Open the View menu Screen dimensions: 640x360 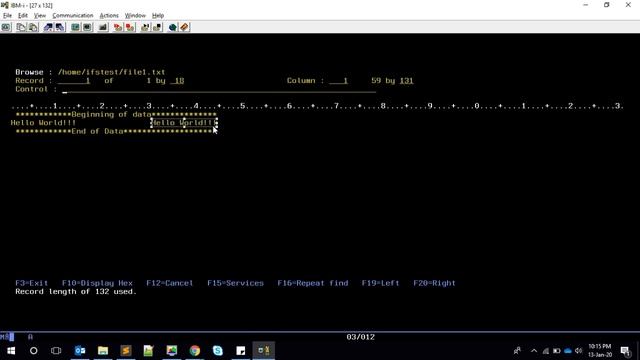click(x=40, y=16)
